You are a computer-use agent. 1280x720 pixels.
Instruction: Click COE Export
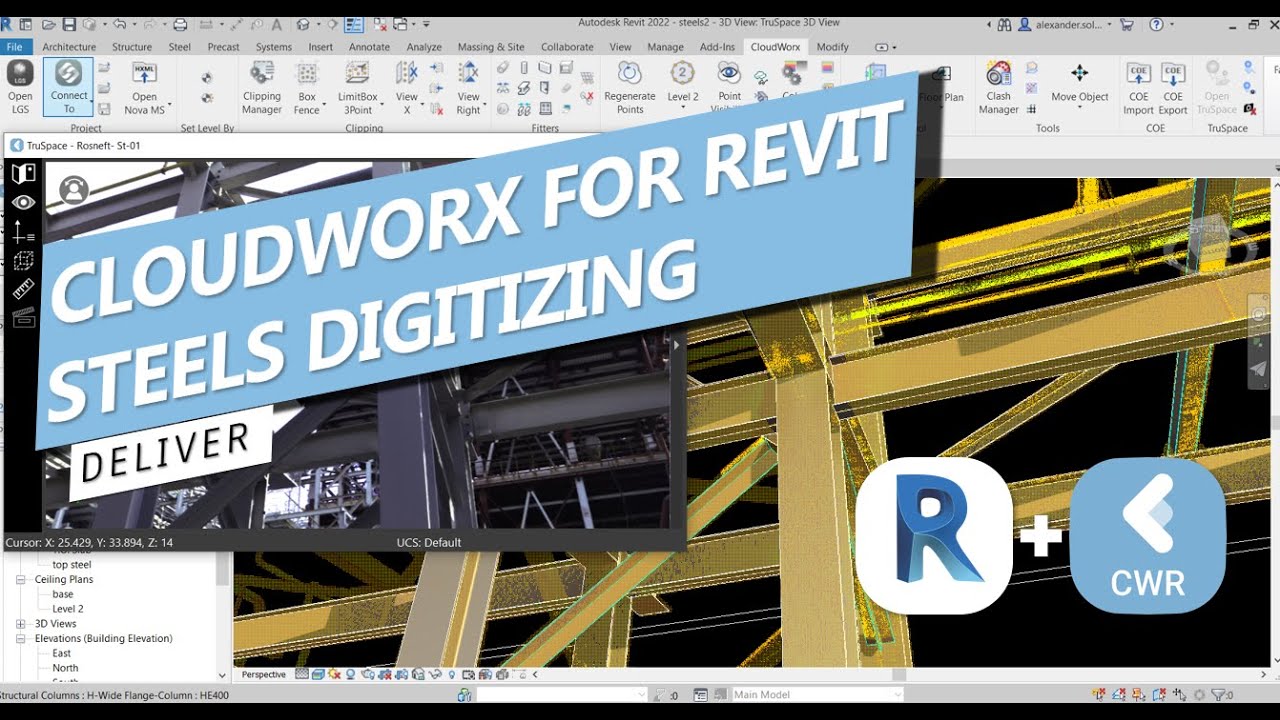click(1173, 87)
